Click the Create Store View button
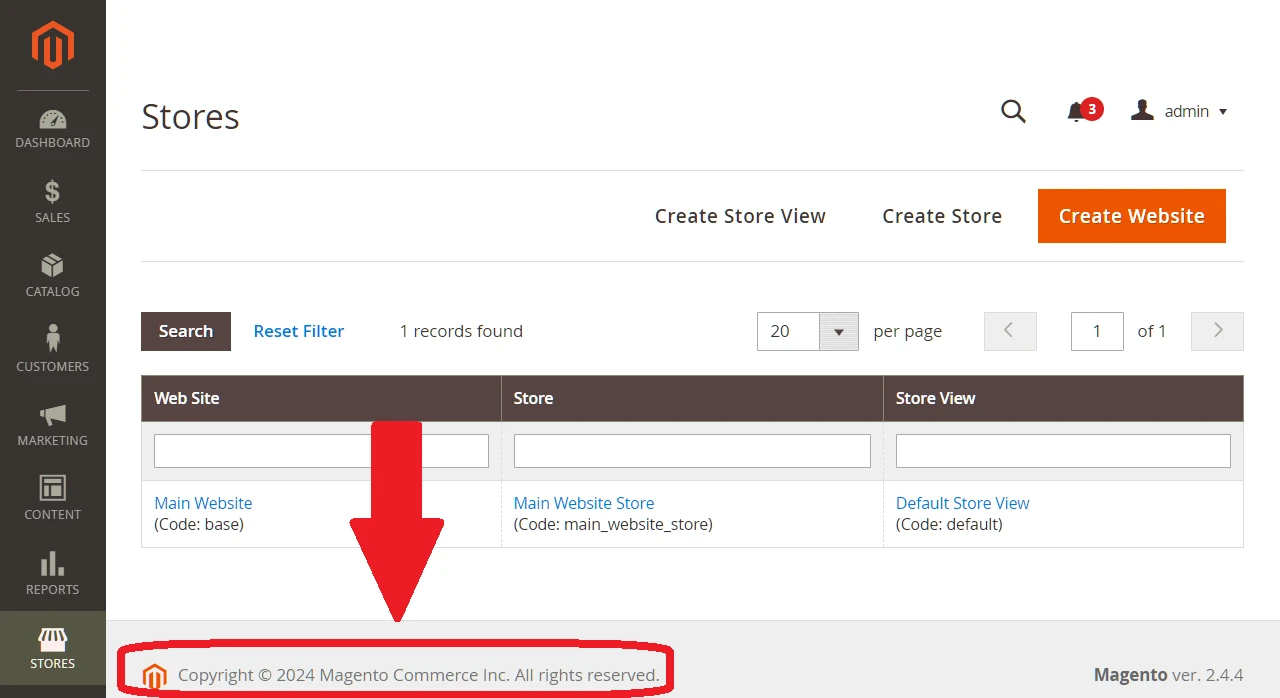This screenshot has height=698, width=1280. tap(740, 216)
